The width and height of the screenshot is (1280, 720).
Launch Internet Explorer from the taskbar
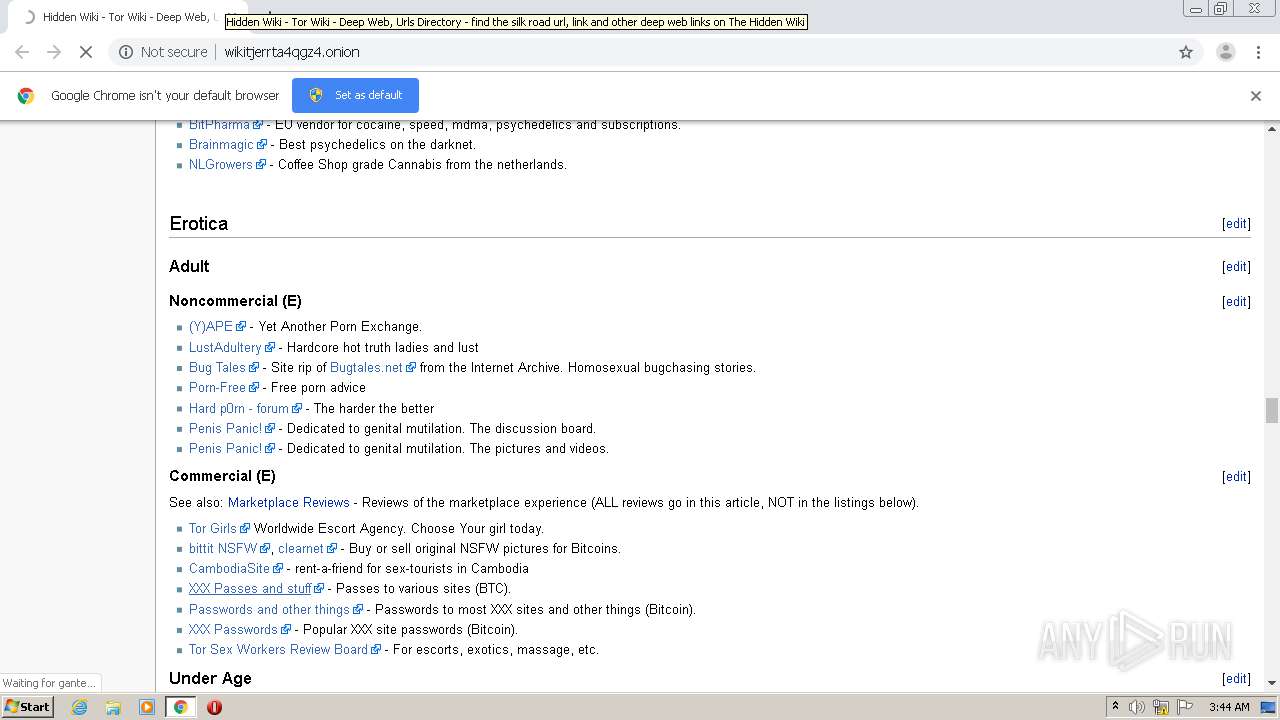click(79, 707)
